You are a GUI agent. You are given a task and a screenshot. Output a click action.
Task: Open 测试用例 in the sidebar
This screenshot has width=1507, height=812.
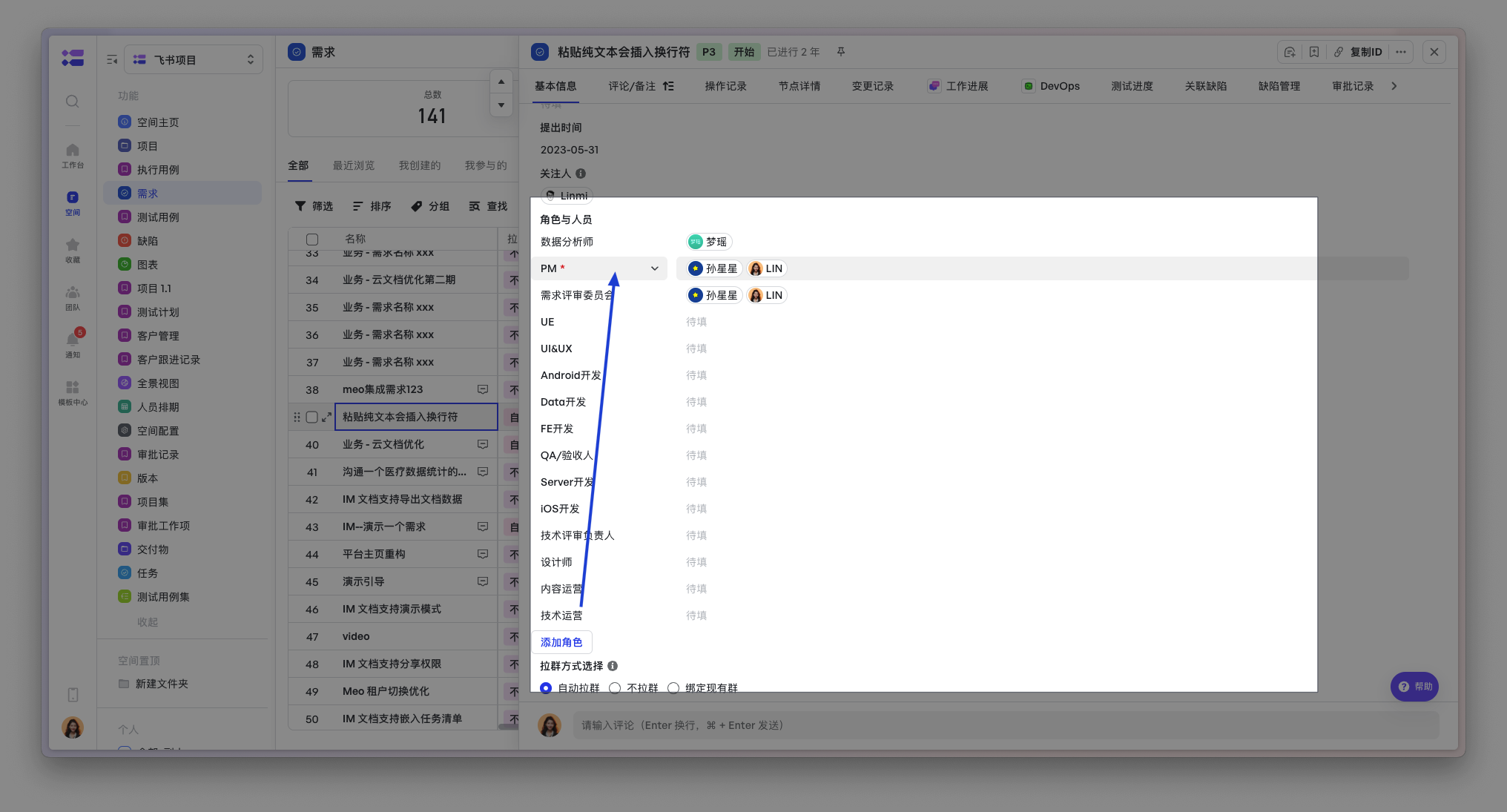[182, 217]
